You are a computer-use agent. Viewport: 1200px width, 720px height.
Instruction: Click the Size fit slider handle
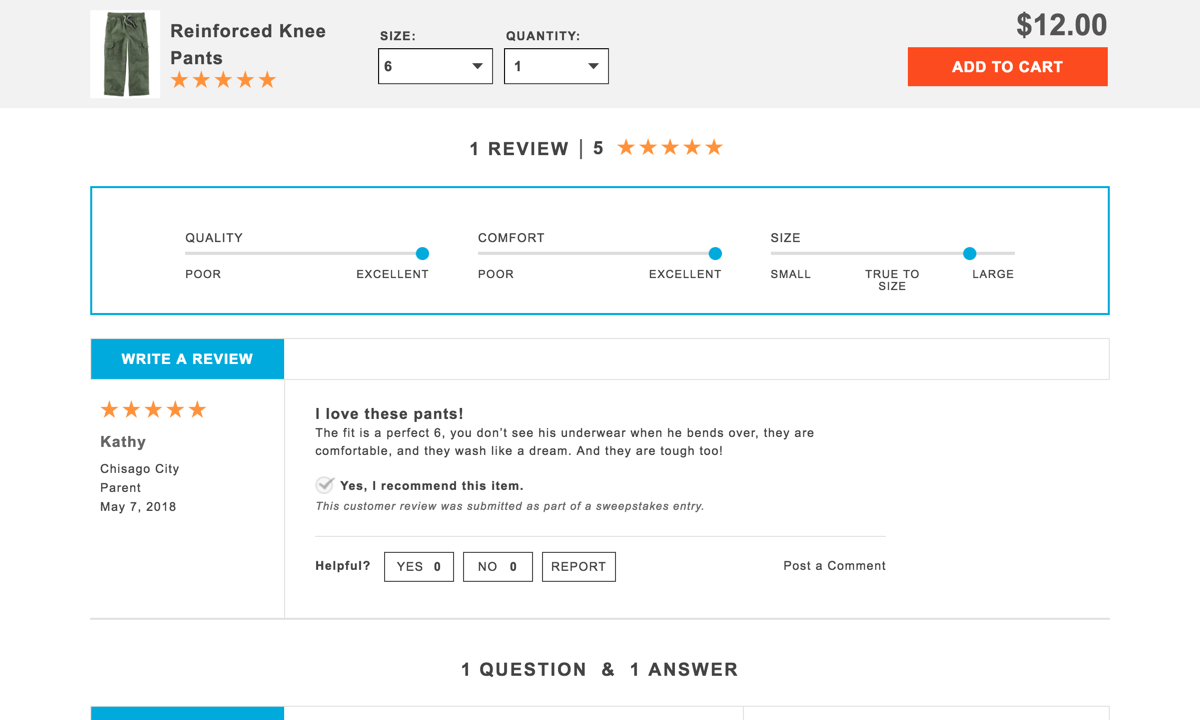click(969, 254)
